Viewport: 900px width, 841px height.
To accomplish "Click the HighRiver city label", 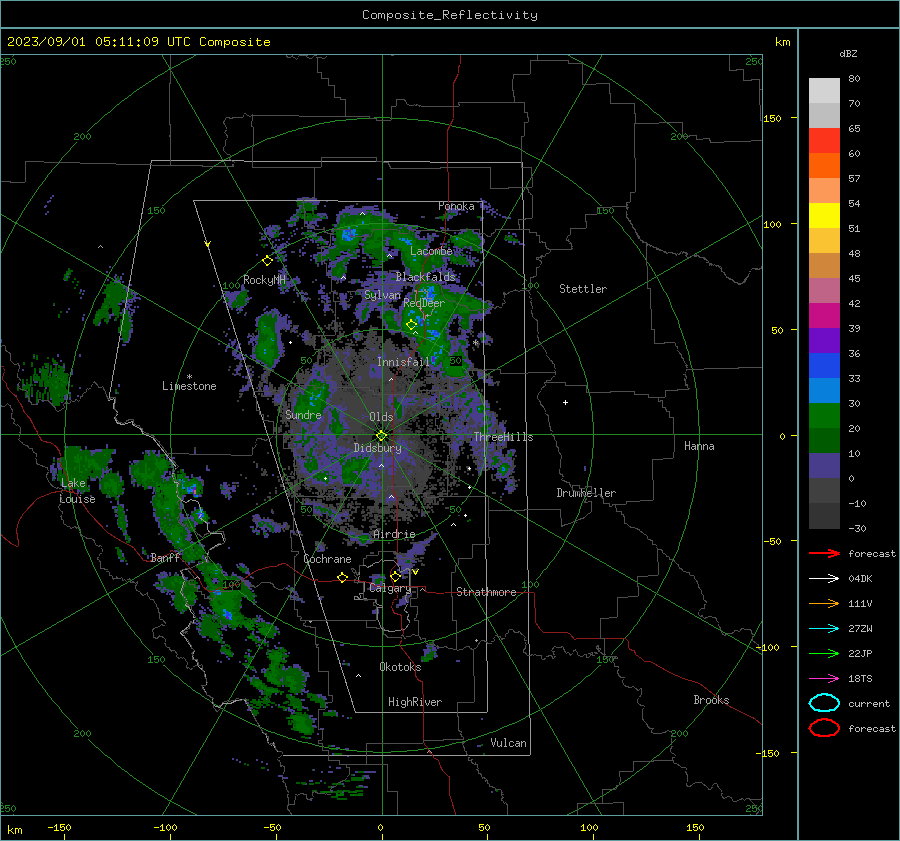I will [x=415, y=702].
